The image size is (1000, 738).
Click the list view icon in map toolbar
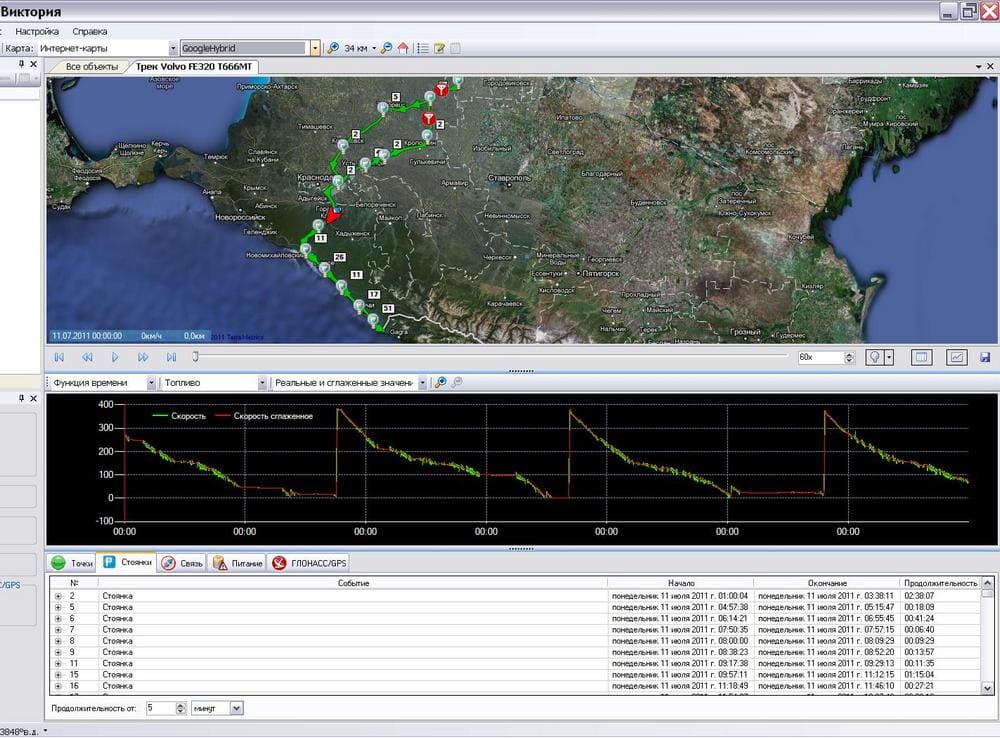click(x=423, y=48)
